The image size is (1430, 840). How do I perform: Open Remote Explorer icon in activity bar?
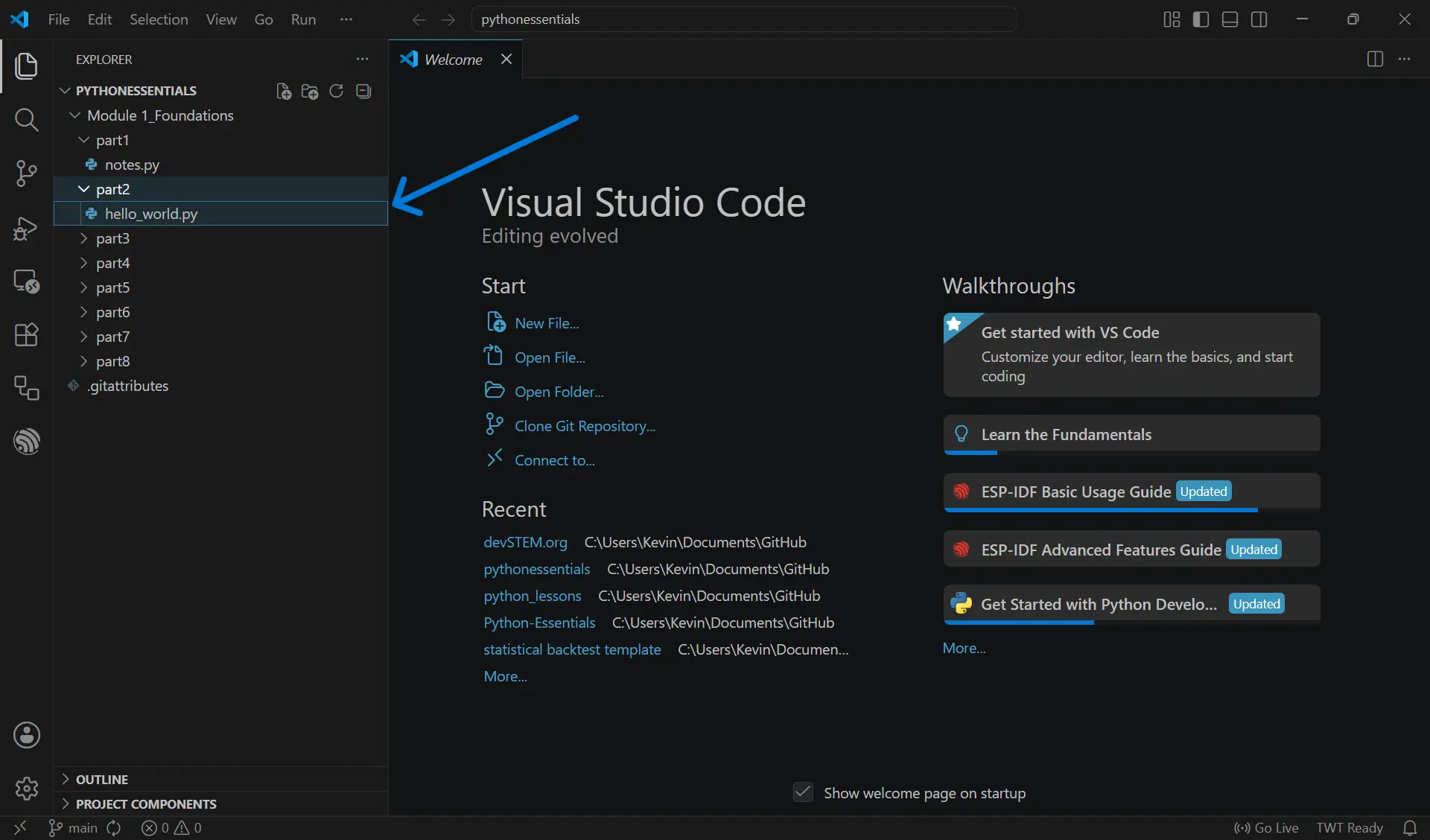[27, 281]
